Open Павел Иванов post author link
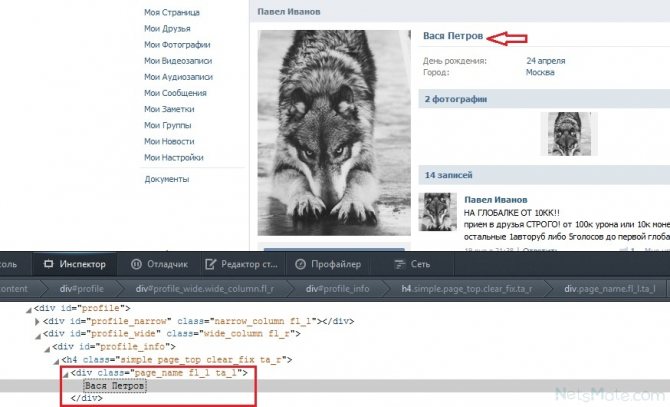The height and width of the screenshot is (407, 670). click(x=496, y=199)
